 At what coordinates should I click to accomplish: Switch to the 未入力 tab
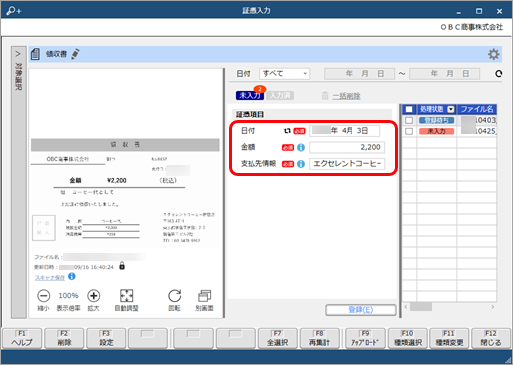249,95
